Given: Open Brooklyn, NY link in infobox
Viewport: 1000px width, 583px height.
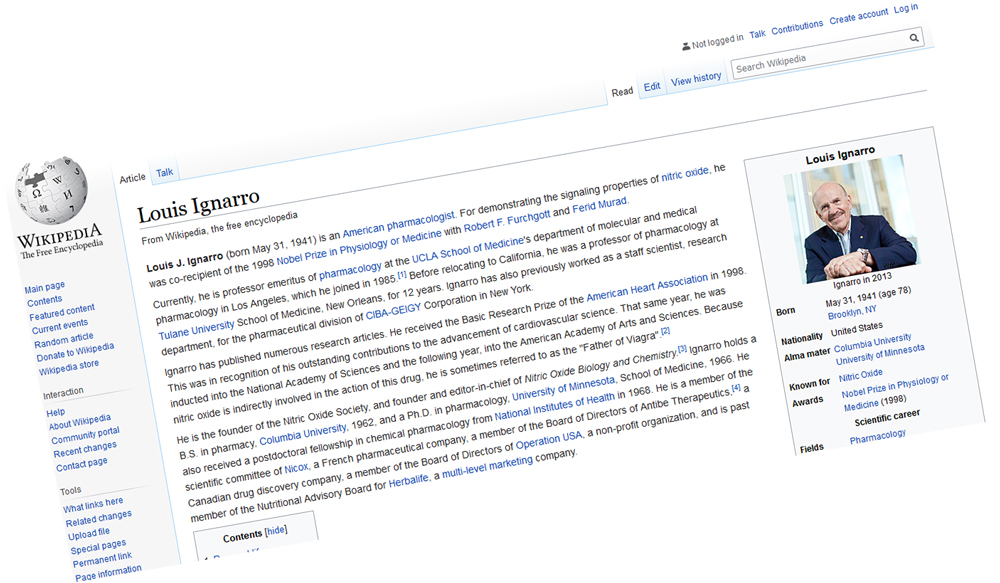Looking at the screenshot, I should tap(851, 312).
